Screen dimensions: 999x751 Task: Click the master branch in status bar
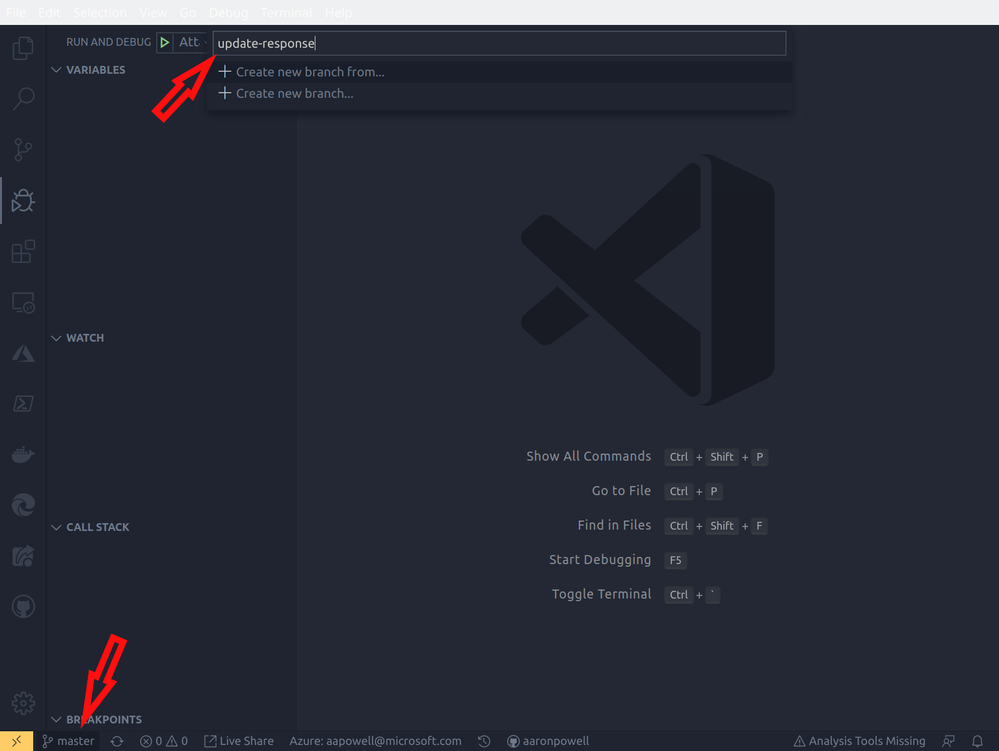(x=68, y=741)
